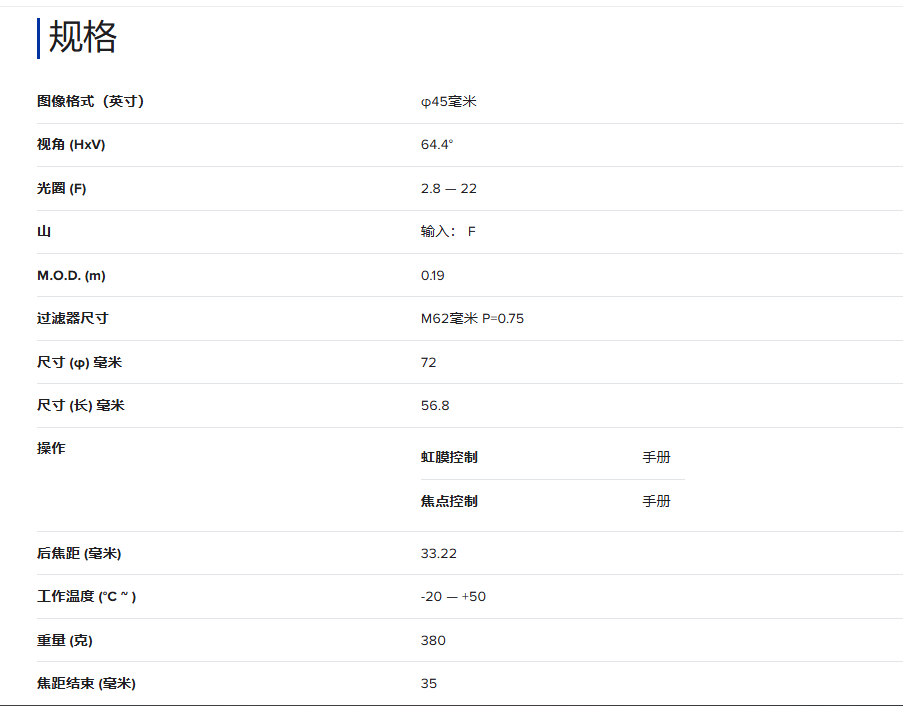
Task: Click the 0.19 M.O.D. value
Action: (433, 275)
